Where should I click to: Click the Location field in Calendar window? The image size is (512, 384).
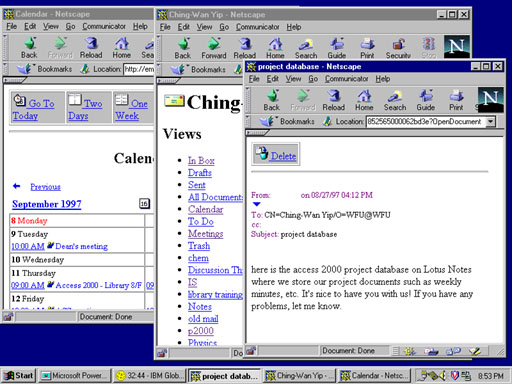click(139, 69)
